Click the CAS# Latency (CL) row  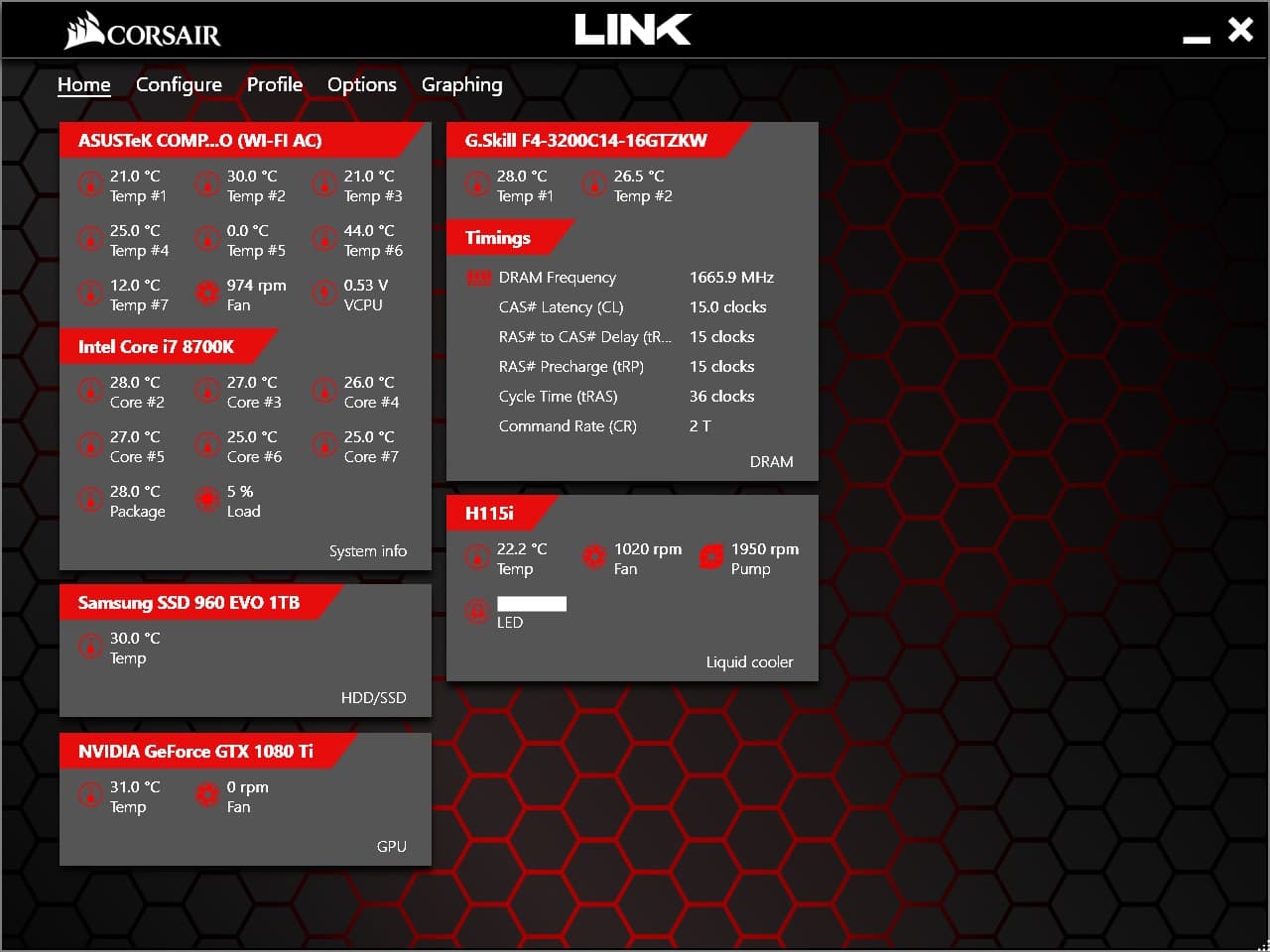click(x=632, y=307)
